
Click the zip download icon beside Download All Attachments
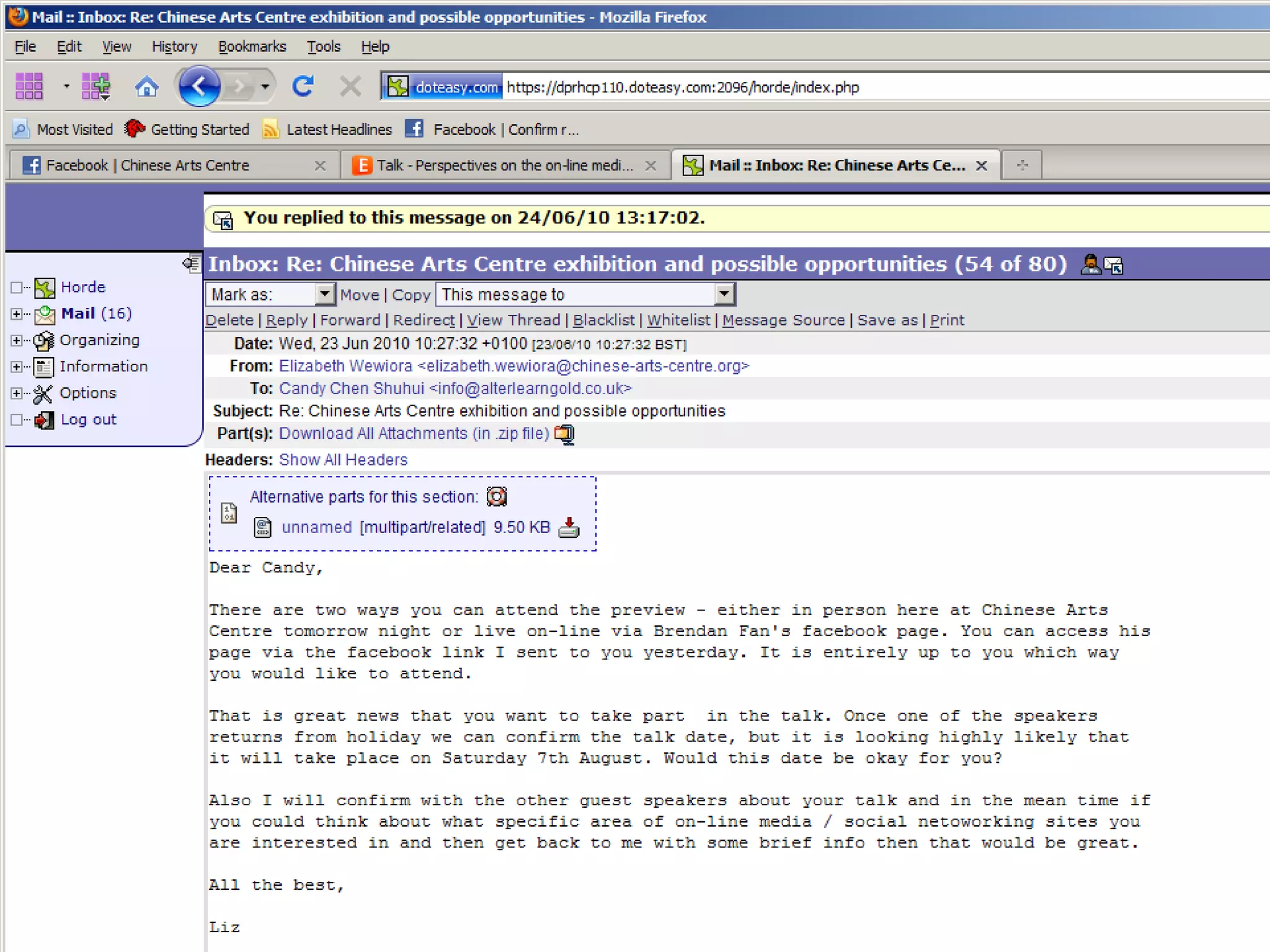pyautogui.click(x=564, y=434)
